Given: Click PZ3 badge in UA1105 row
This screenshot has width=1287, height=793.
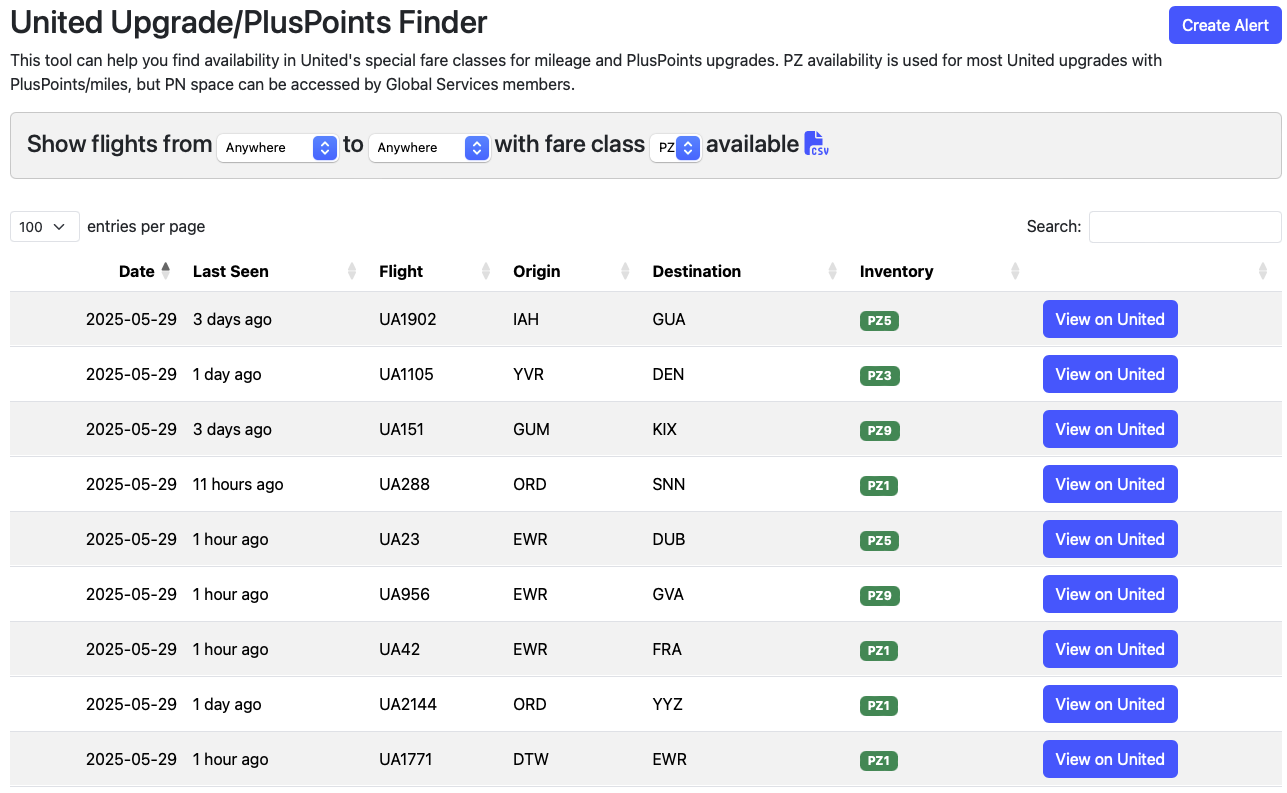Looking at the screenshot, I should (x=879, y=376).
